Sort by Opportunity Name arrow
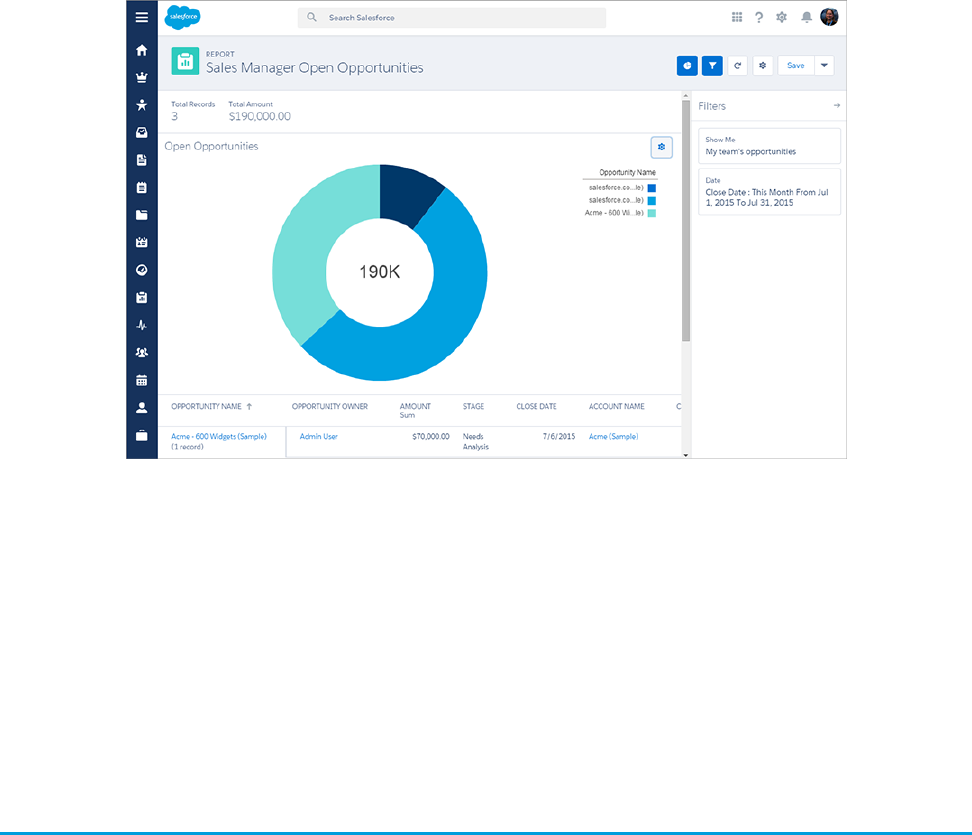The image size is (972, 835). tap(249, 407)
